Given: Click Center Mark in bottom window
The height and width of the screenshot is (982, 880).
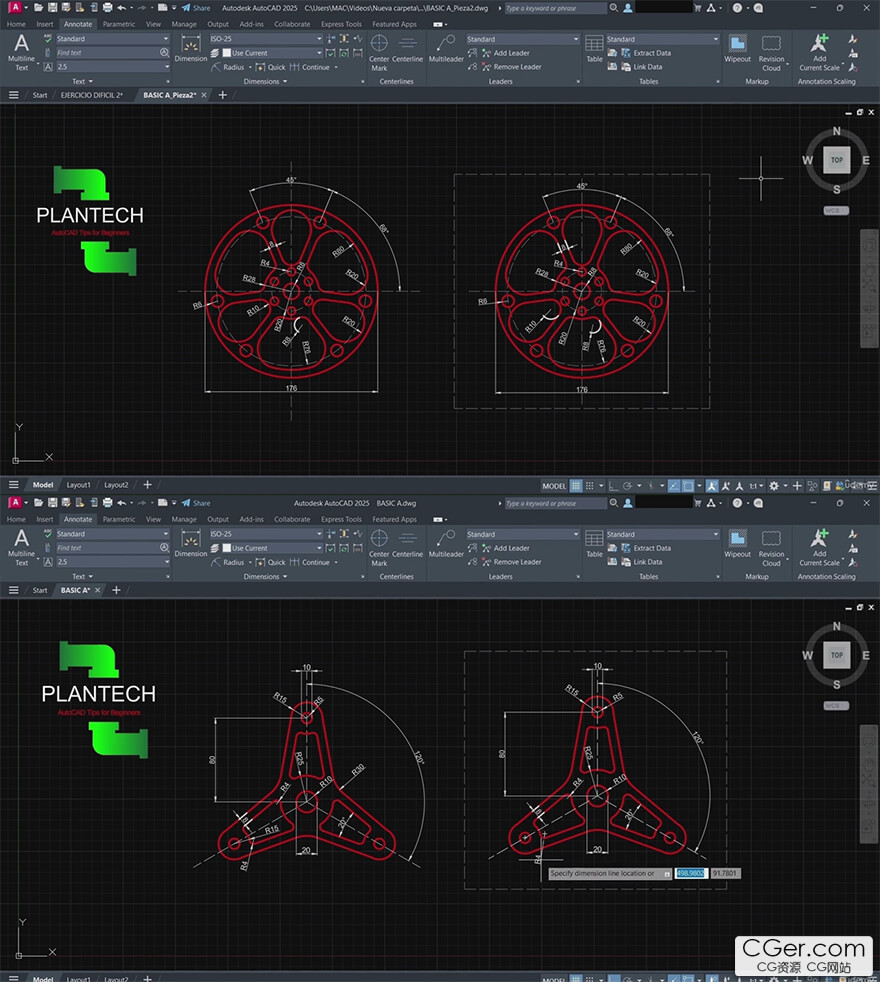Looking at the screenshot, I should click(x=379, y=547).
